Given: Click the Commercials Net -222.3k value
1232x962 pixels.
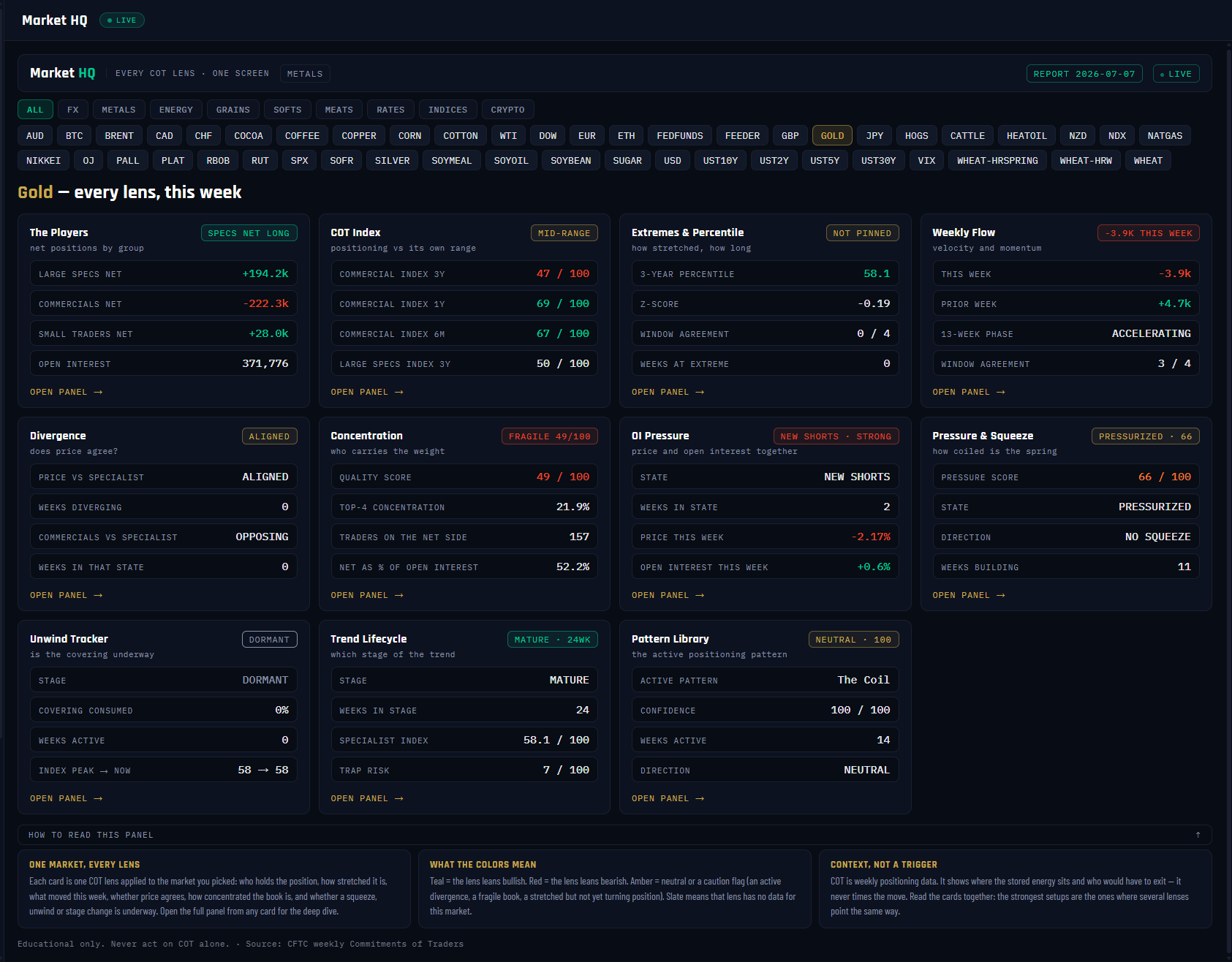Looking at the screenshot, I should click(265, 303).
